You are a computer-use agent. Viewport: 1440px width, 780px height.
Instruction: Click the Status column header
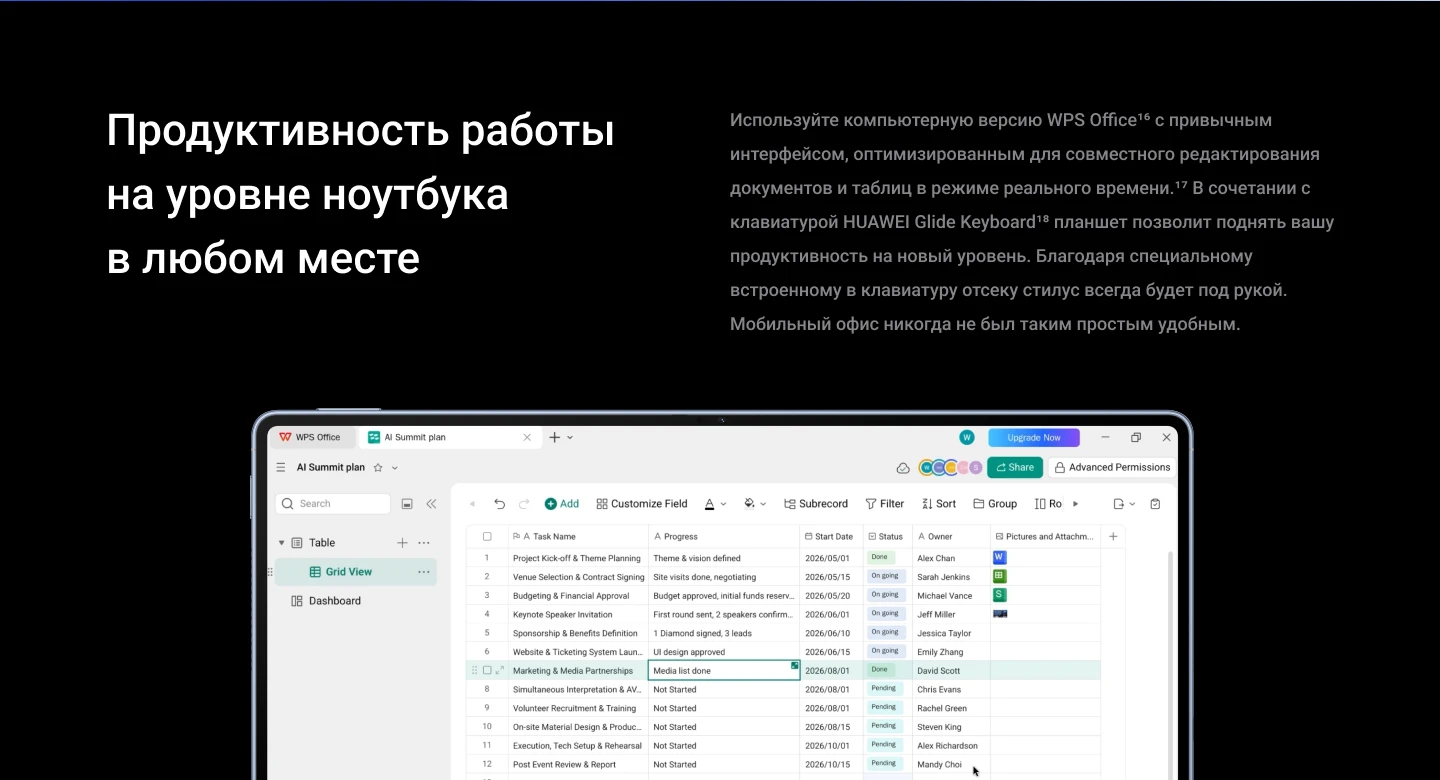(887, 536)
